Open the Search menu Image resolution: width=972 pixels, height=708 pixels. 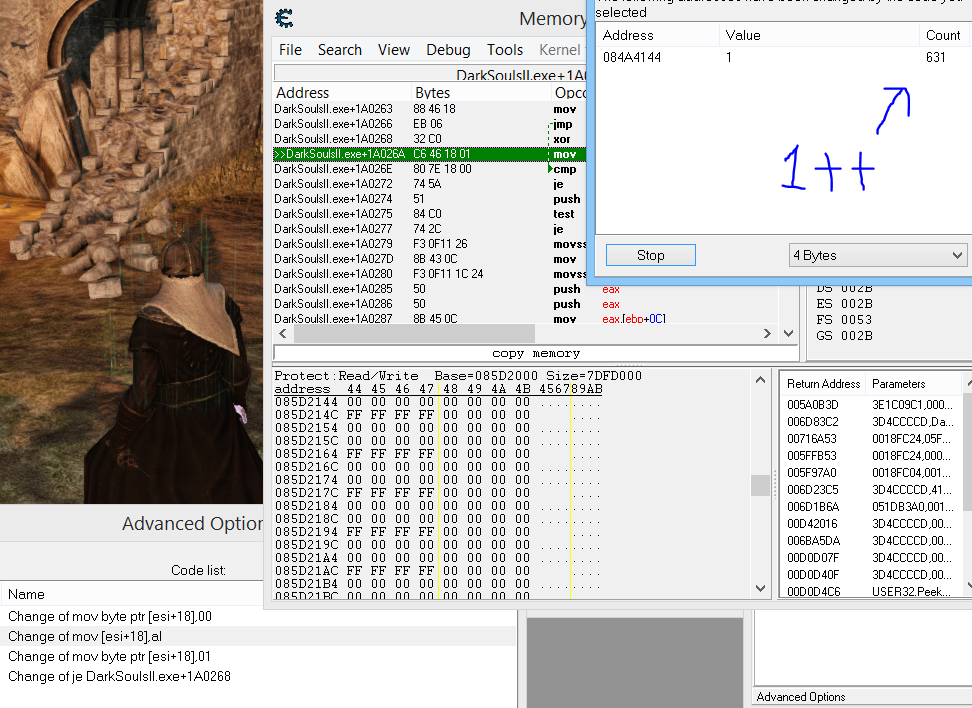click(340, 49)
